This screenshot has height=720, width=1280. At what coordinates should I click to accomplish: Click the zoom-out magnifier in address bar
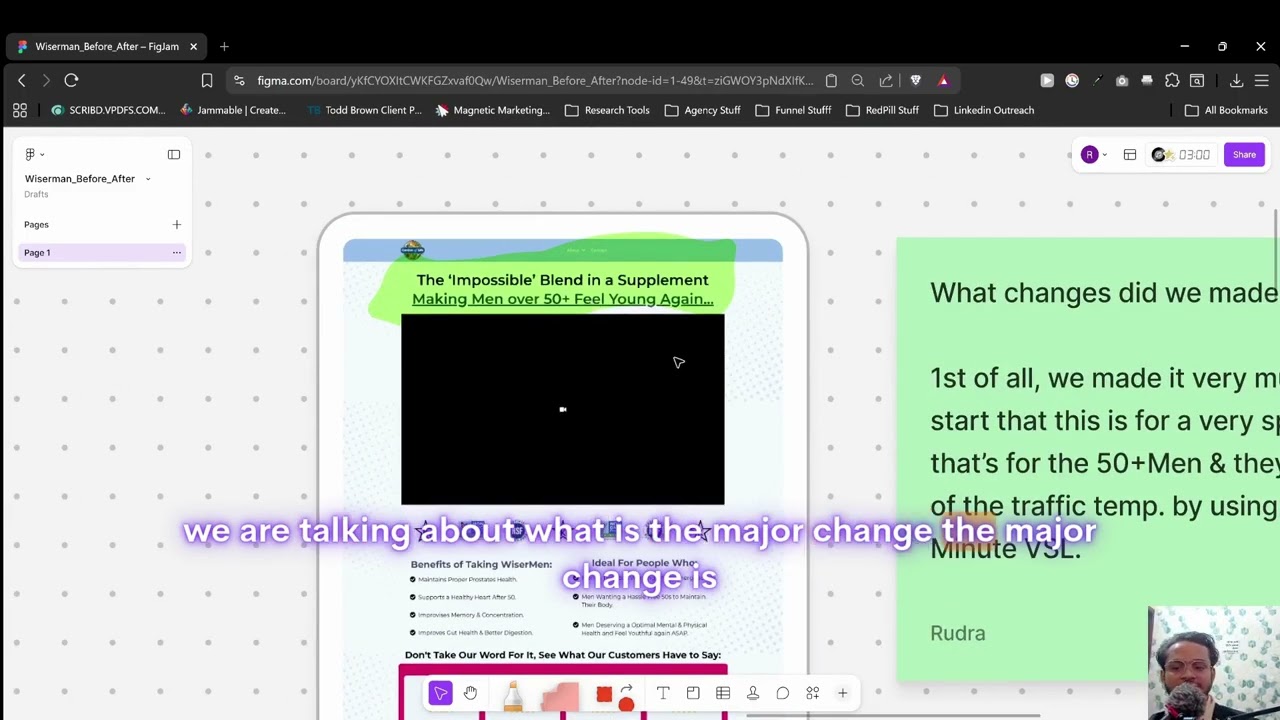pos(858,80)
